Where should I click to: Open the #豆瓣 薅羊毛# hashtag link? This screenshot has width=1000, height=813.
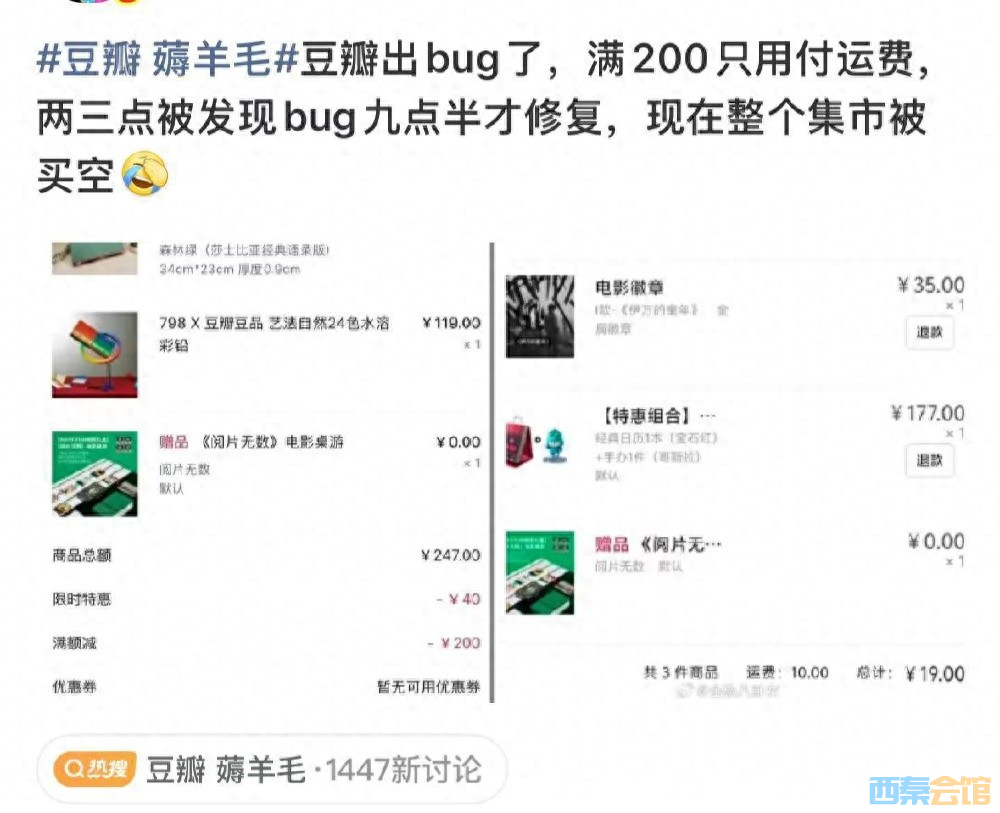(167, 59)
